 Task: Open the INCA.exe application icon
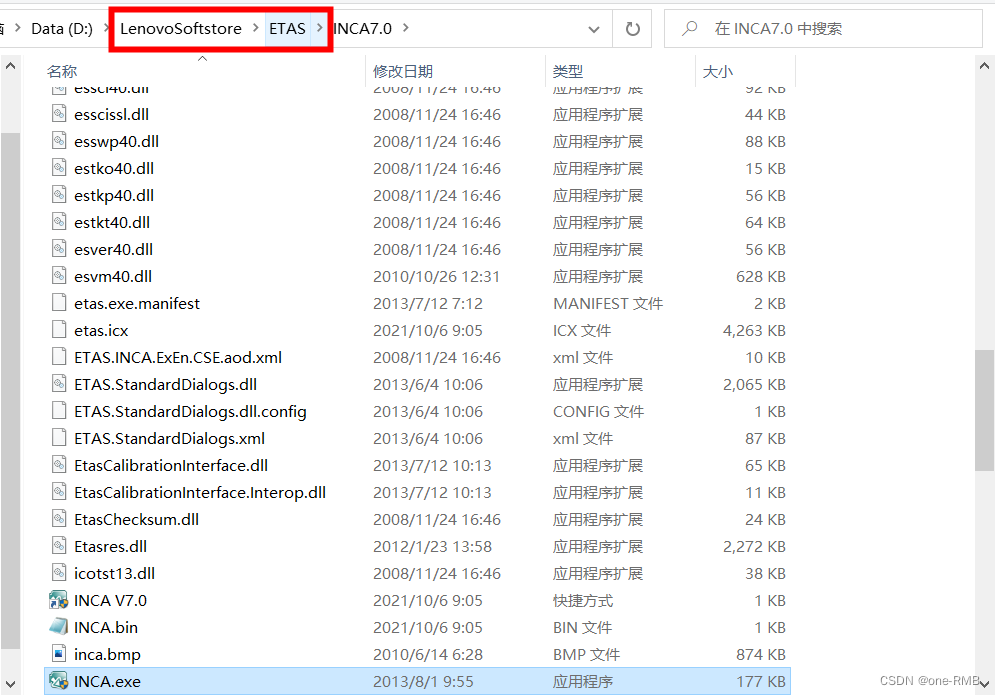pyautogui.click(x=60, y=681)
